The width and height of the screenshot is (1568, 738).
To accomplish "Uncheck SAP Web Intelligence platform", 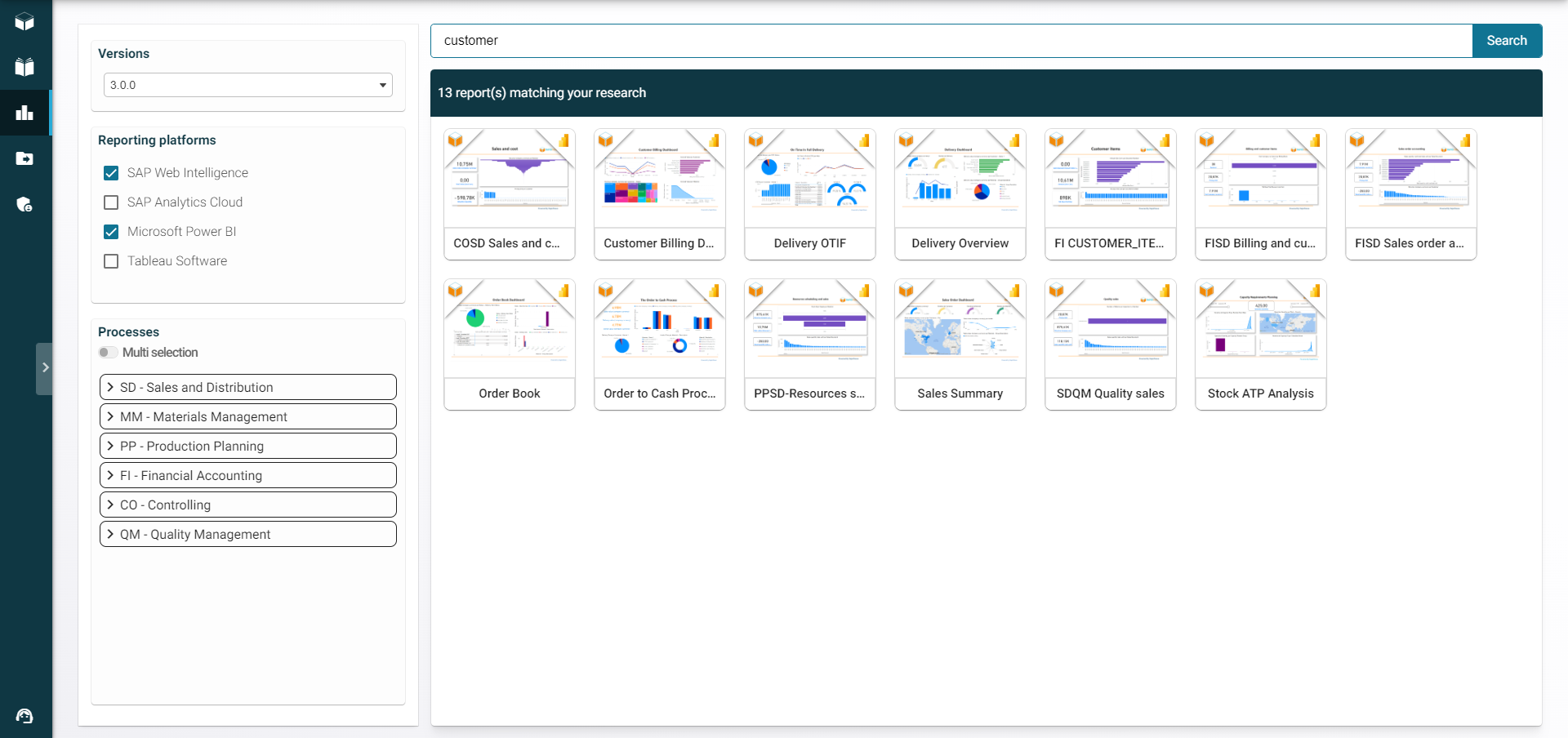I will pos(111,173).
